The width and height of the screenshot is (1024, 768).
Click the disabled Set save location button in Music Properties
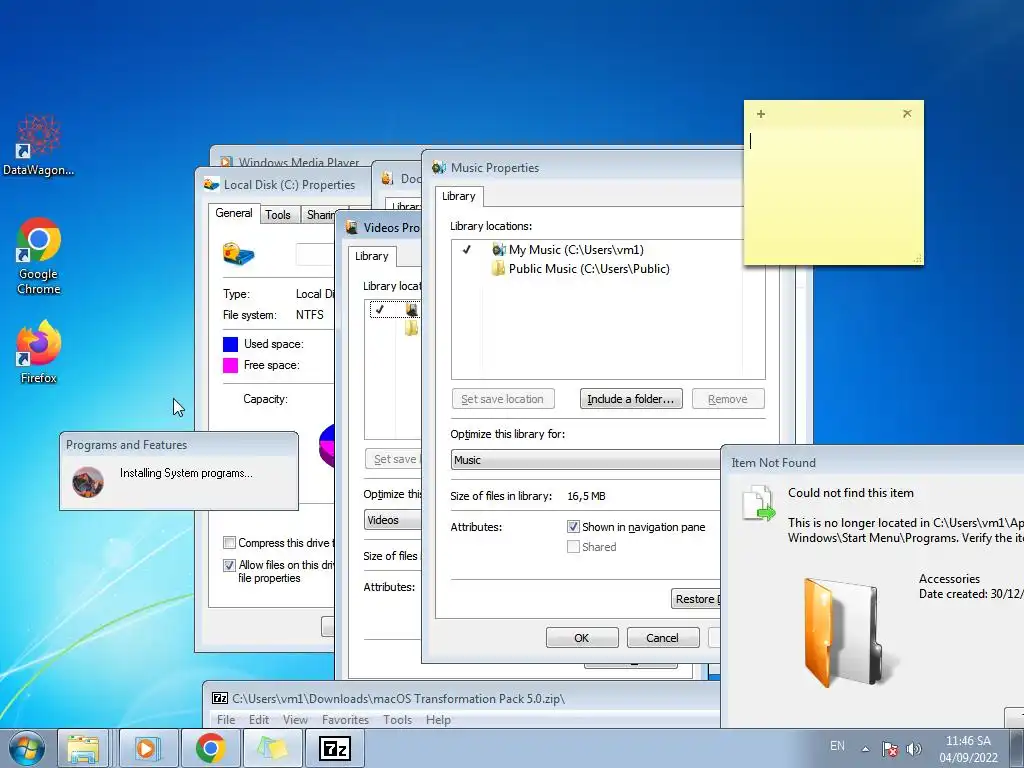(x=503, y=399)
